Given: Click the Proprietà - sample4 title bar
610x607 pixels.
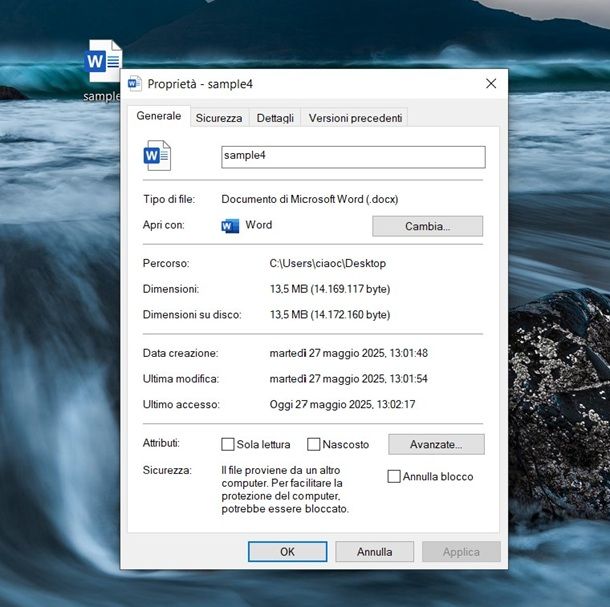Looking at the screenshot, I should (x=300, y=84).
